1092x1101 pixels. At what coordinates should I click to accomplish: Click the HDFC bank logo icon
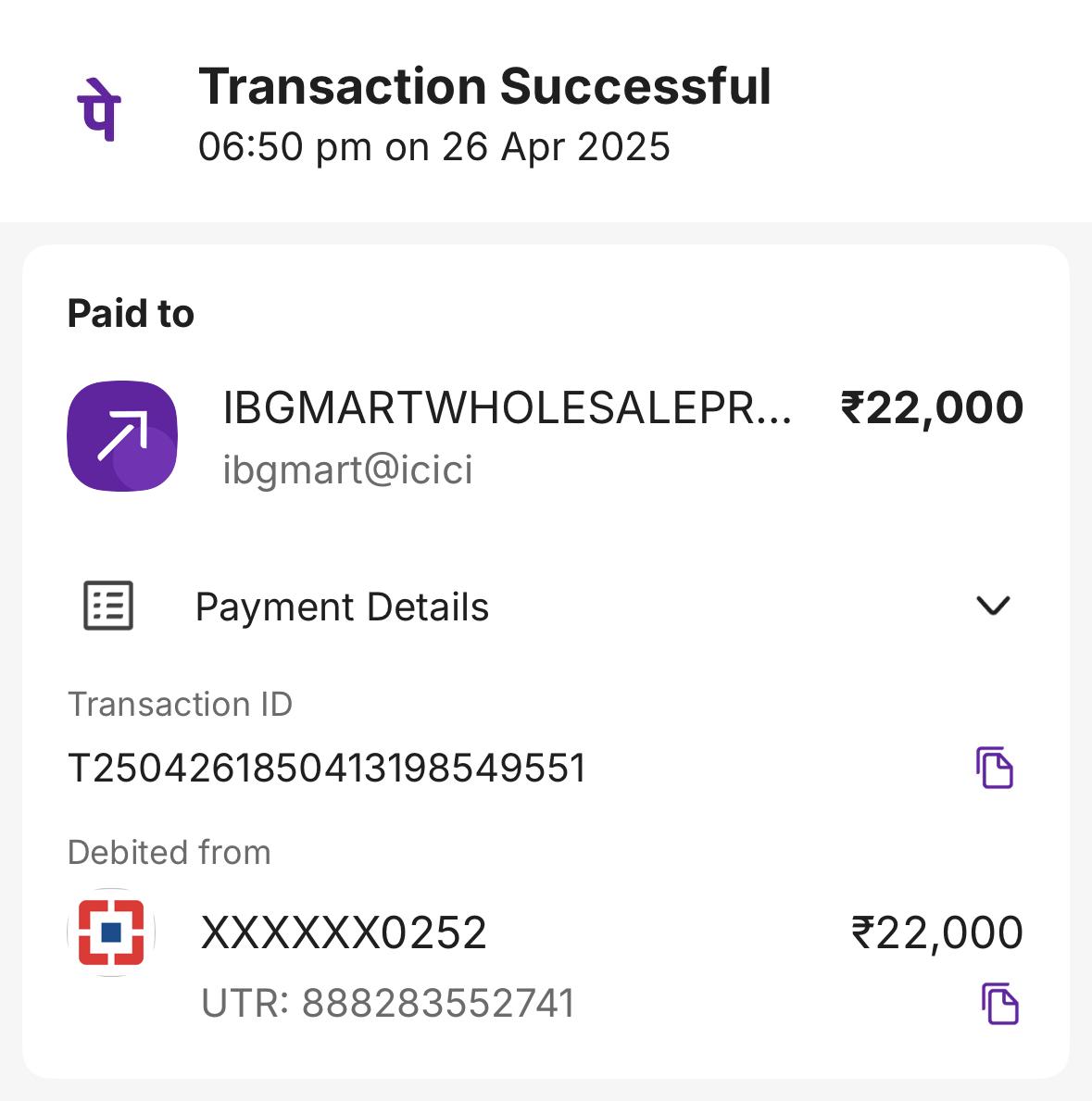point(111,932)
